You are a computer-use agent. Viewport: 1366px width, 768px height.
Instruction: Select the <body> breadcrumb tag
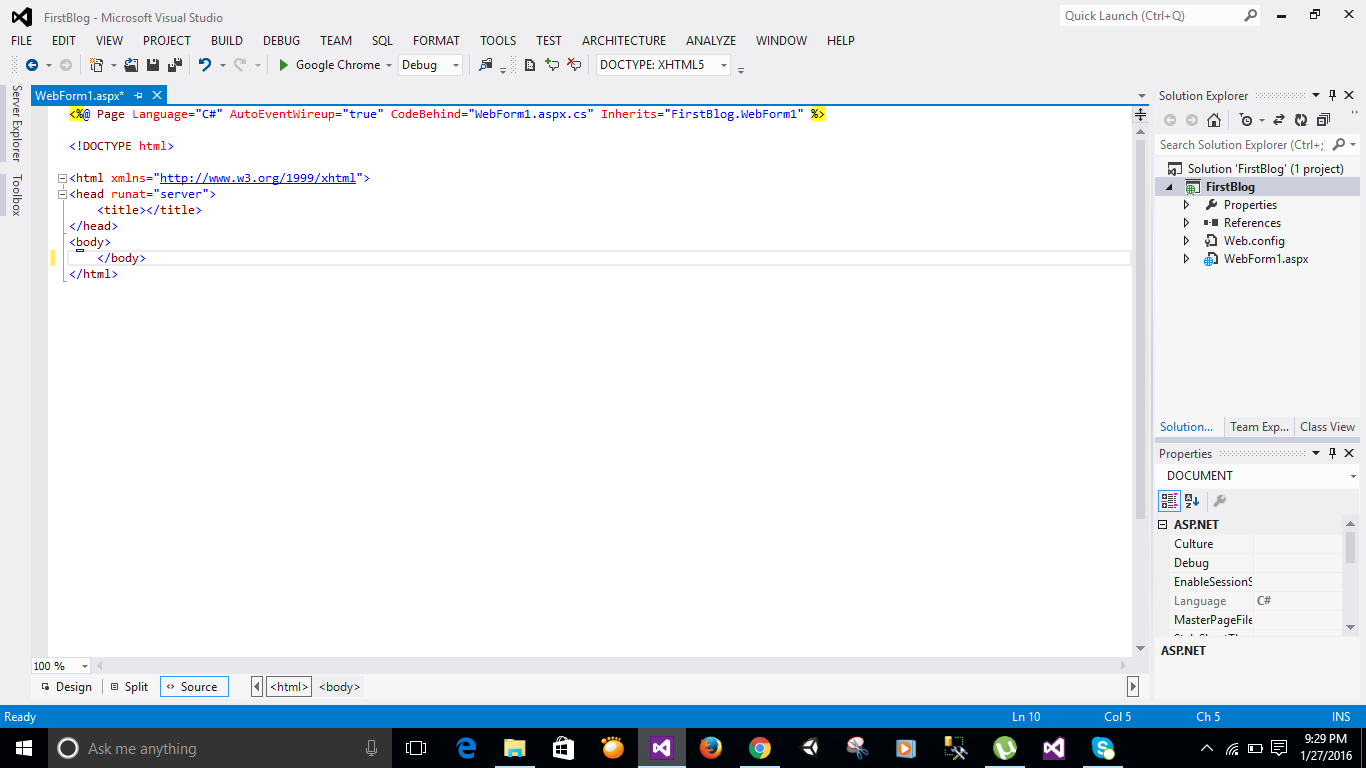tap(339, 687)
